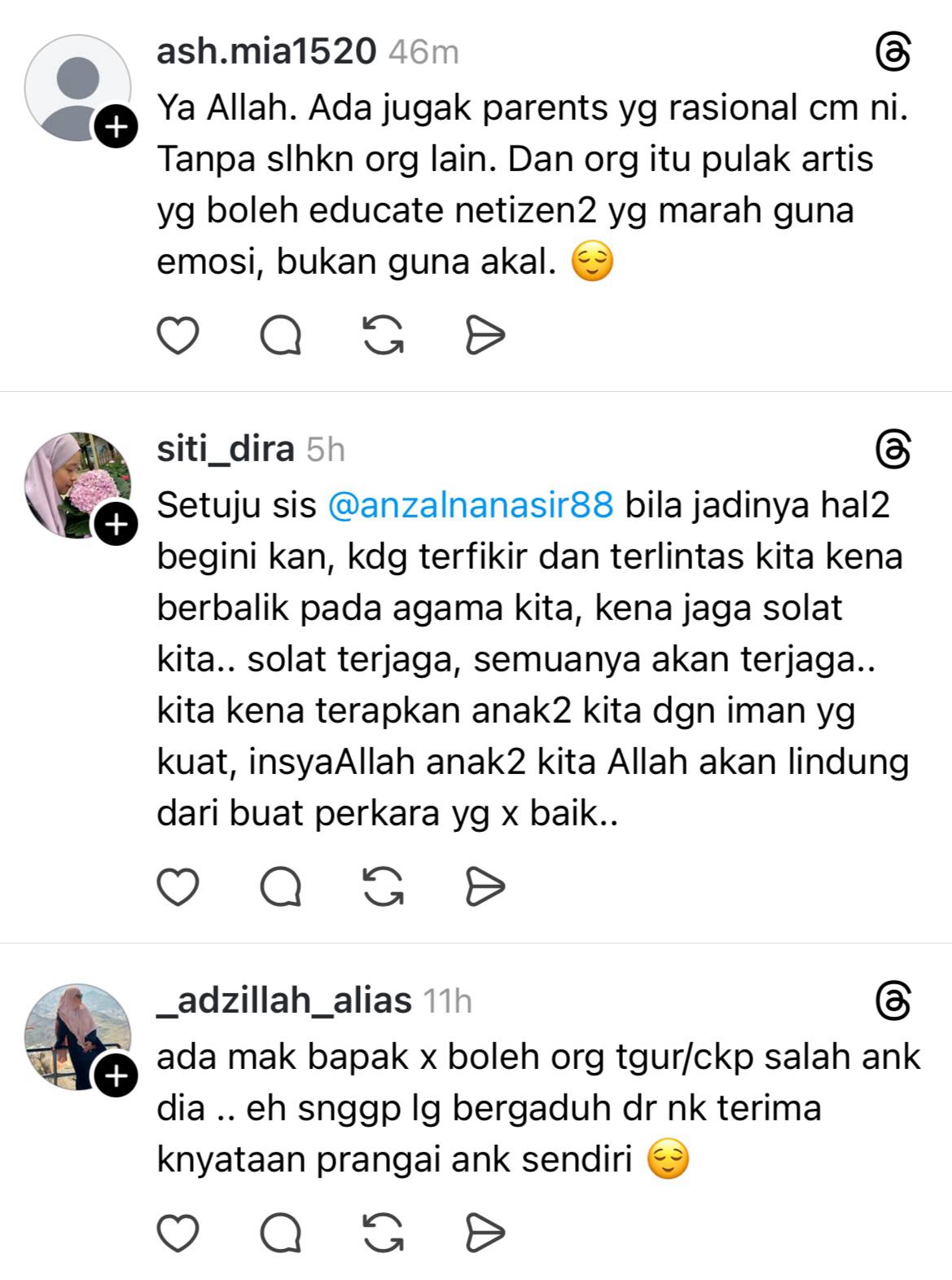Viewport: 952px width, 1280px height.
Task: Tap the Threads logo beside ash.mia1520's post
Action: (x=893, y=53)
